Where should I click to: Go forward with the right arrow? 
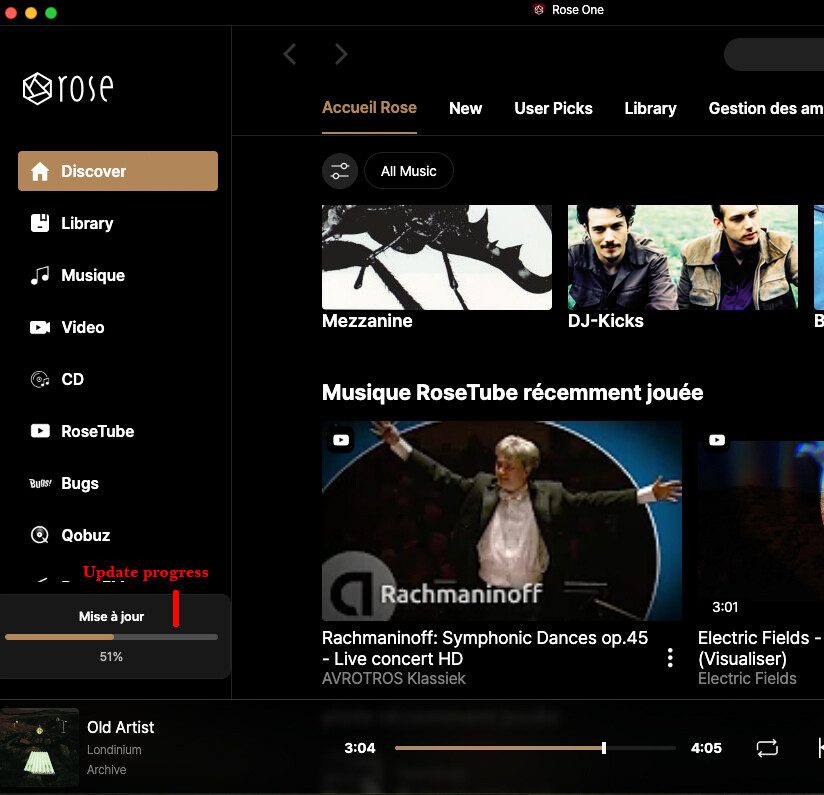click(341, 54)
